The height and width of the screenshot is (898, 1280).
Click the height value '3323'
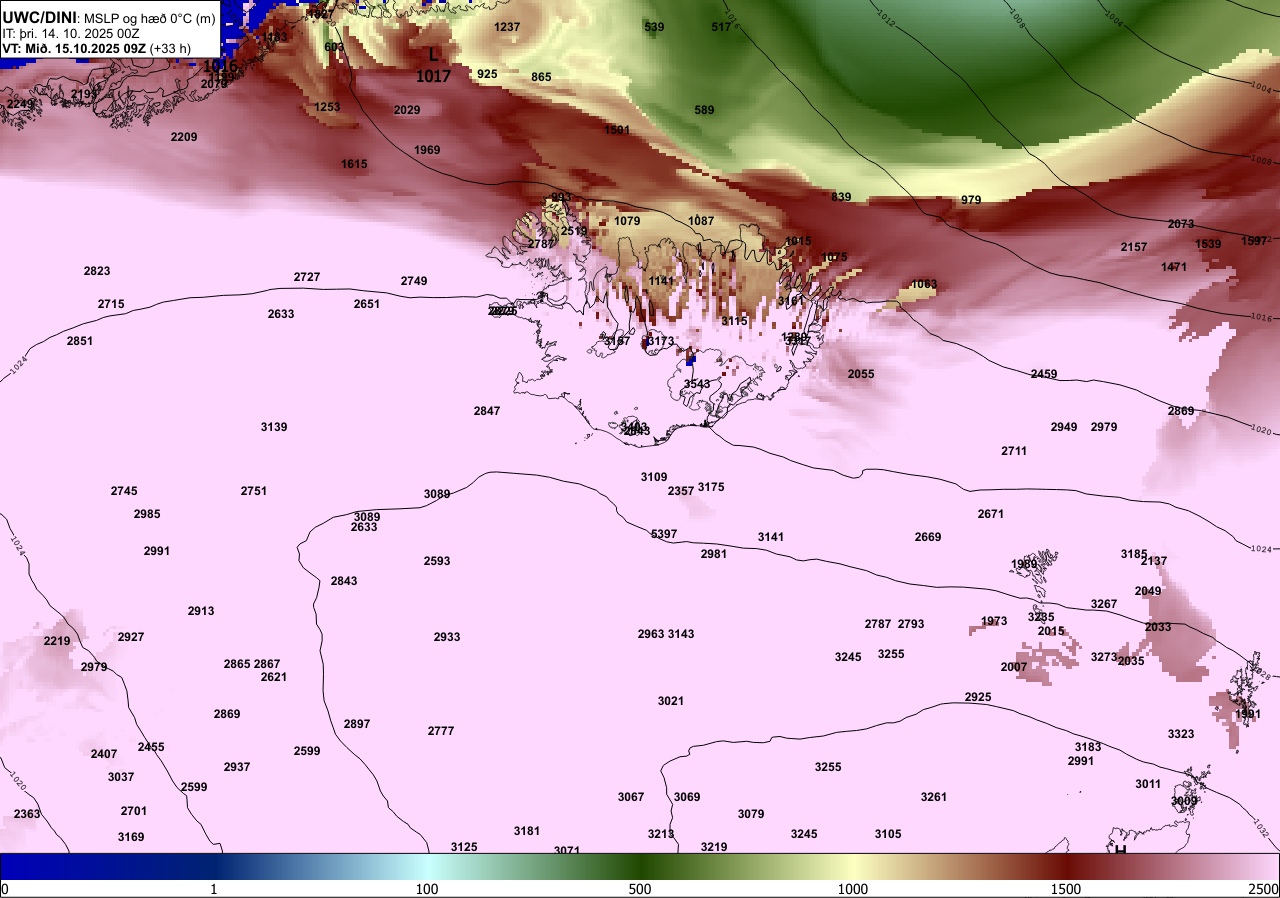(1181, 734)
